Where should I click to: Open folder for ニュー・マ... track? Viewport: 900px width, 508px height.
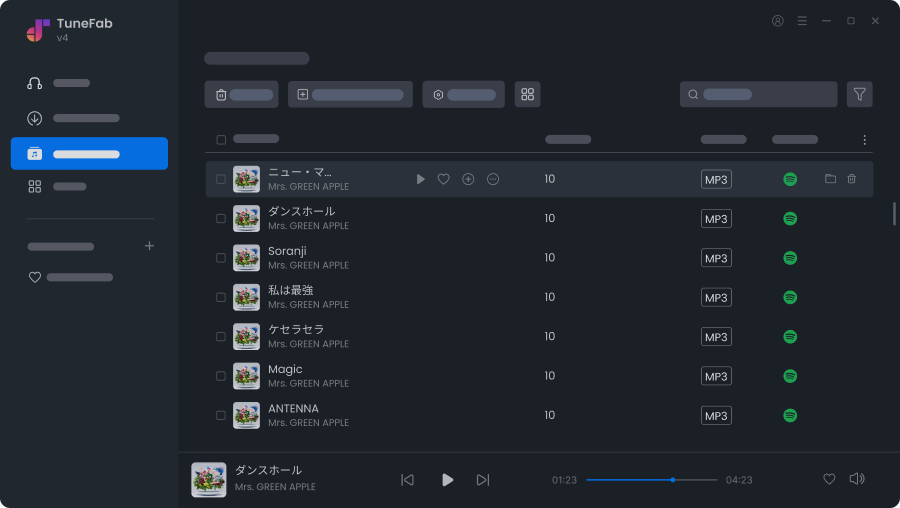point(830,179)
